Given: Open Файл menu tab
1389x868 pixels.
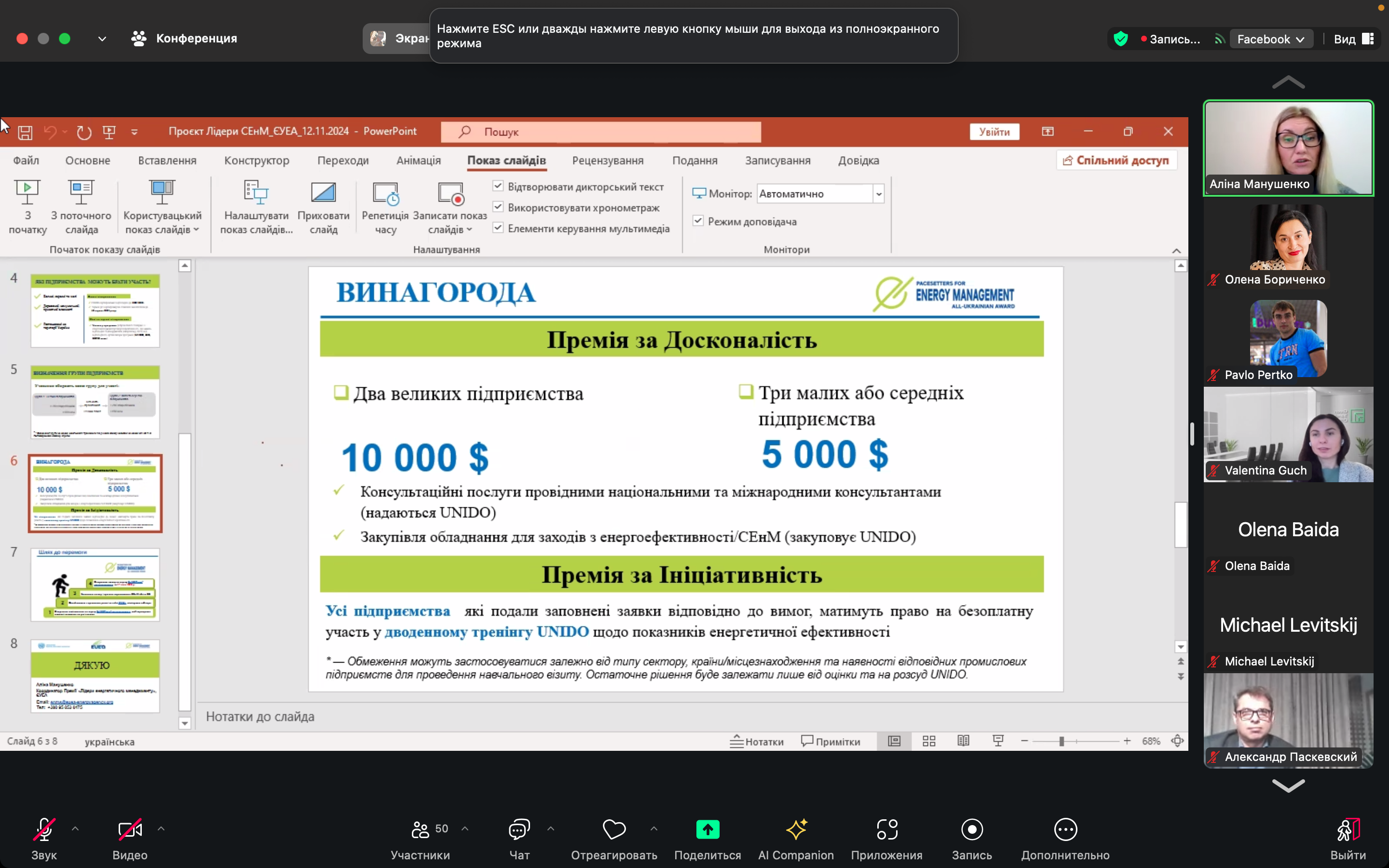Looking at the screenshot, I should click(26, 160).
